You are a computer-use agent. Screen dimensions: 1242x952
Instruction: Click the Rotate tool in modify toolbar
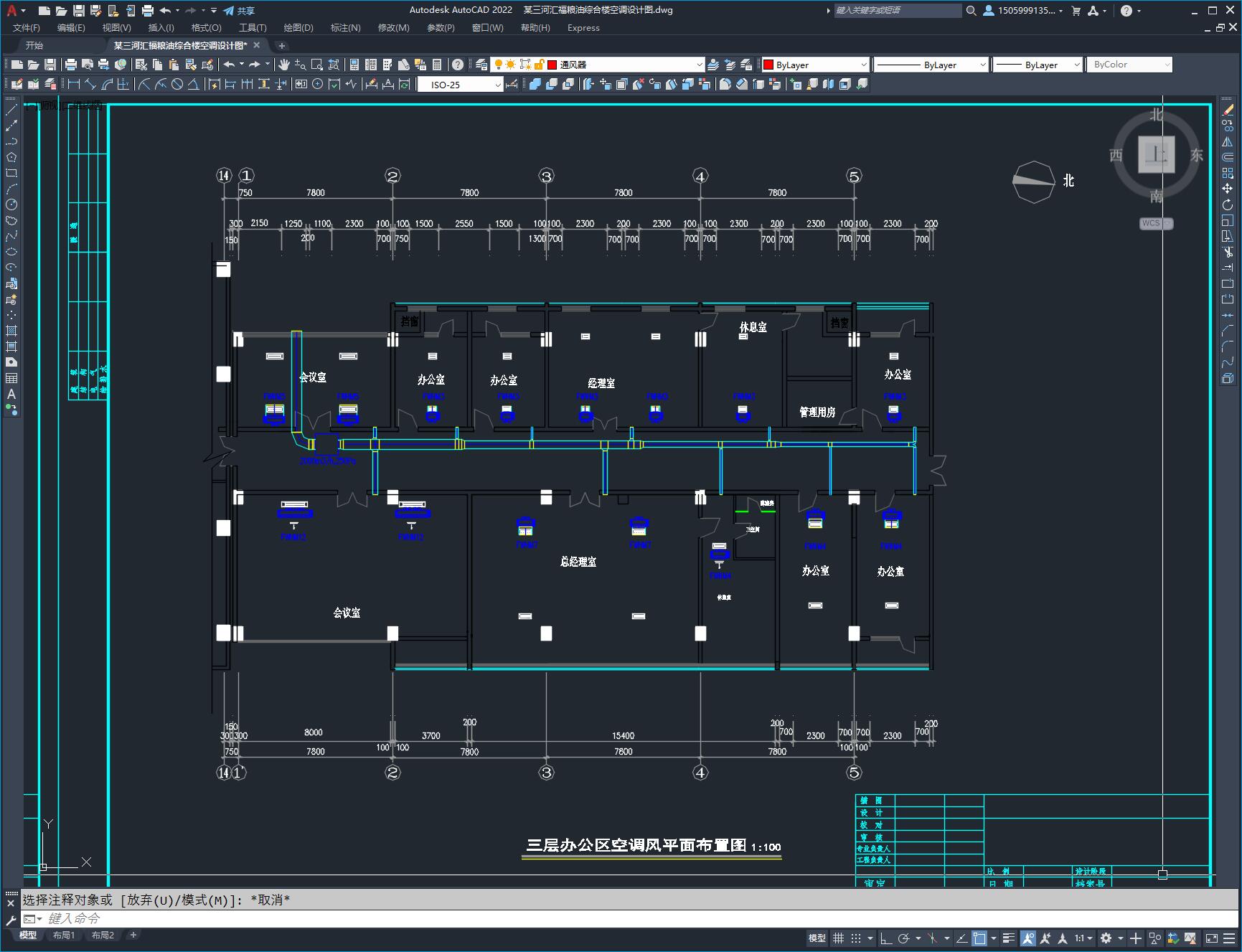tap(1228, 204)
